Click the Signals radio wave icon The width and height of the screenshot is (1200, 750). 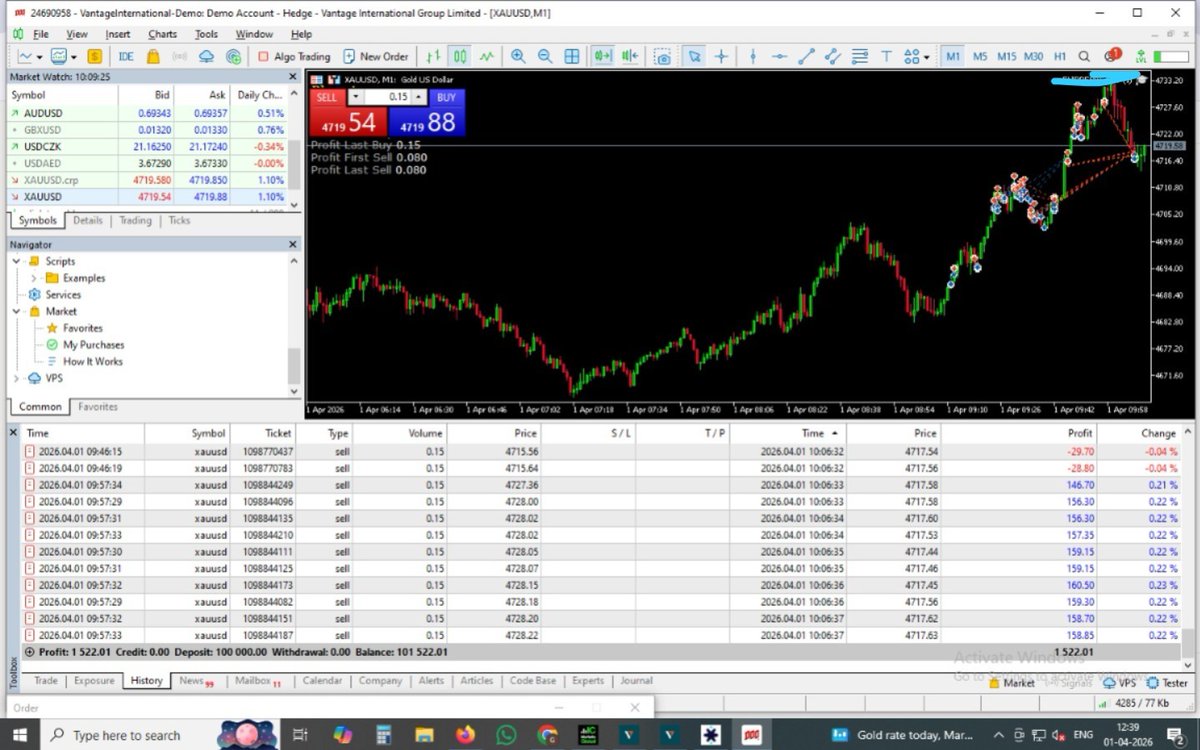[x=179, y=57]
